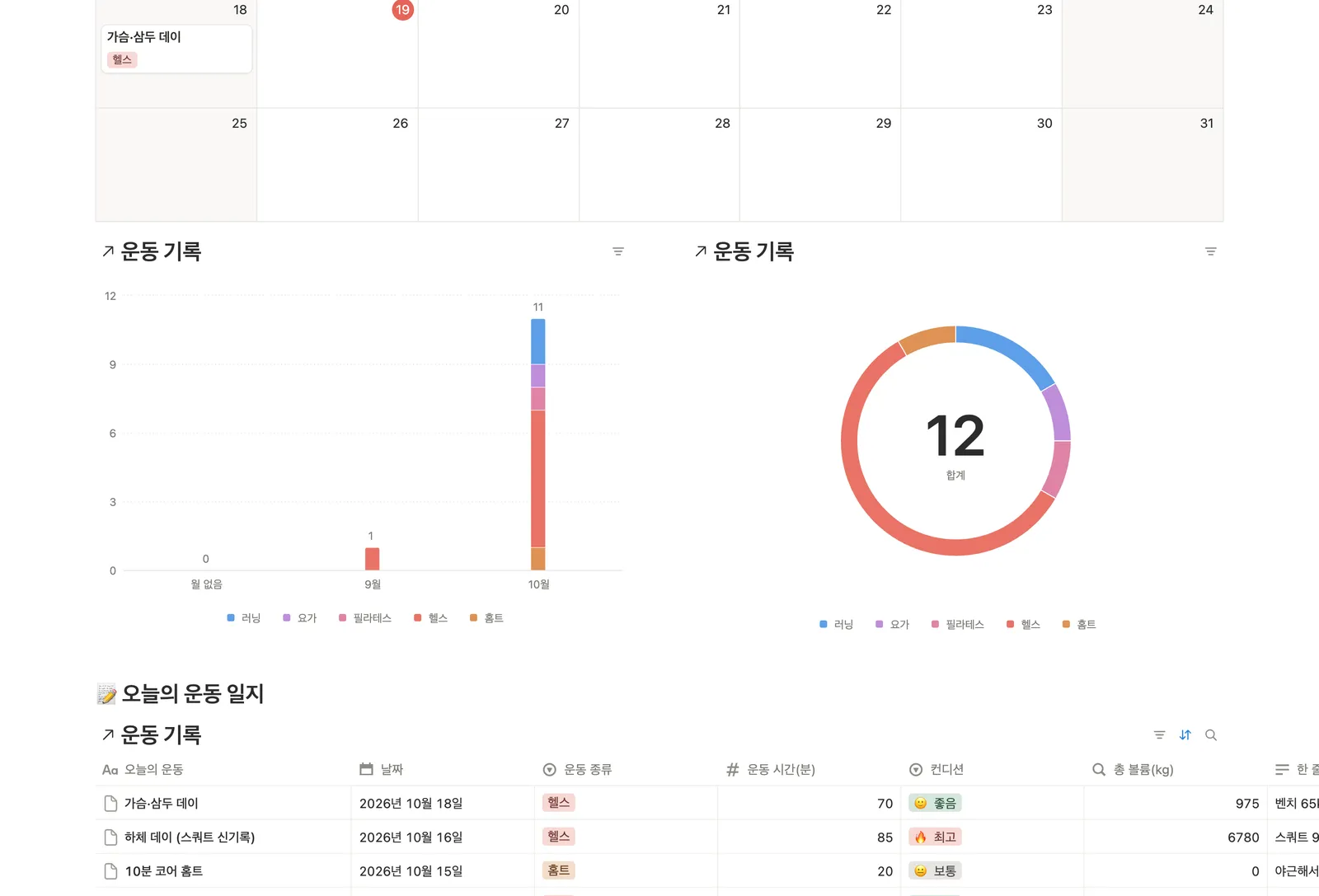Viewport: 1319px width, 896px height.
Task: Click 10분 코어 홈트 row title
Action: pyautogui.click(x=164, y=871)
